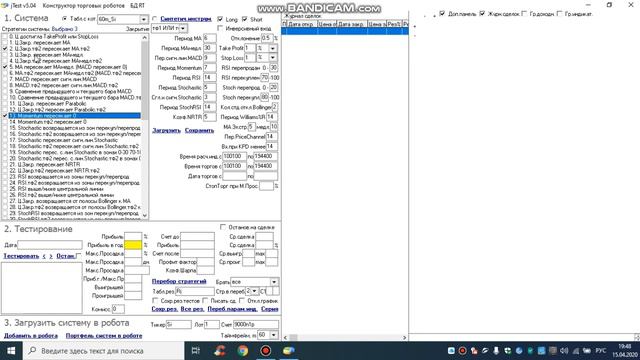Click the Счет 9000n1p input field
This screenshot has width=640, height=360.
(x=256, y=324)
